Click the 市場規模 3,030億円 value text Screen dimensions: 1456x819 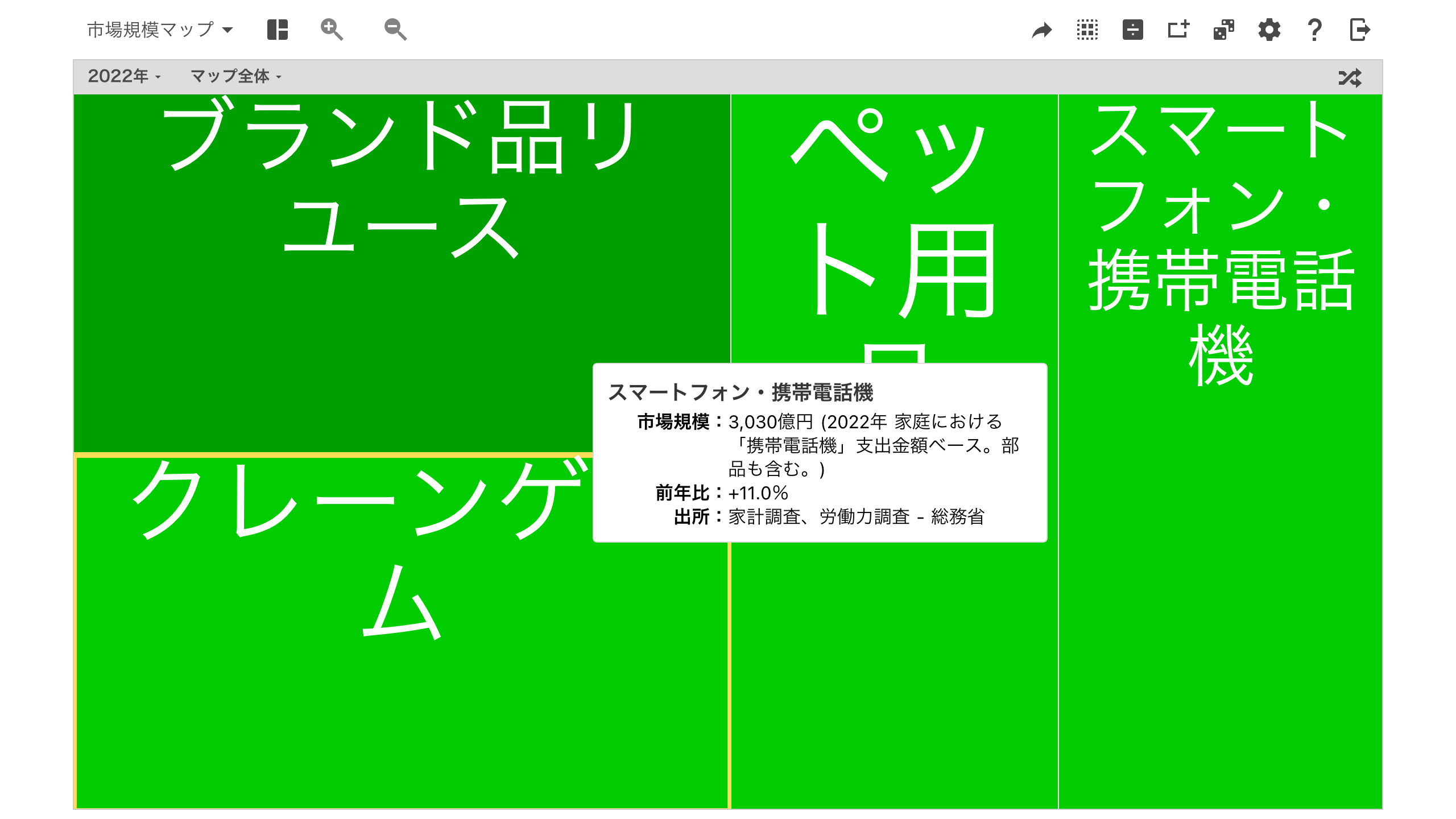pos(874,445)
